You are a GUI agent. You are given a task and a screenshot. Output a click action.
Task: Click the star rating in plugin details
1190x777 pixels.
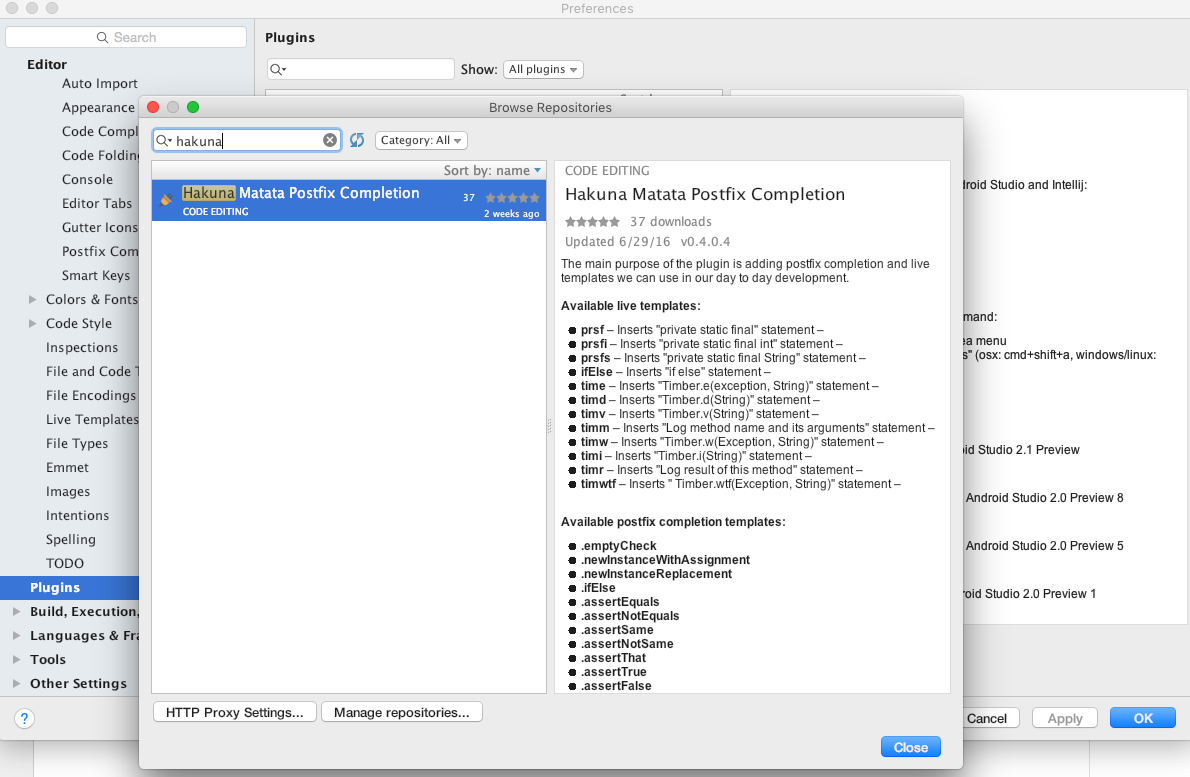point(592,222)
